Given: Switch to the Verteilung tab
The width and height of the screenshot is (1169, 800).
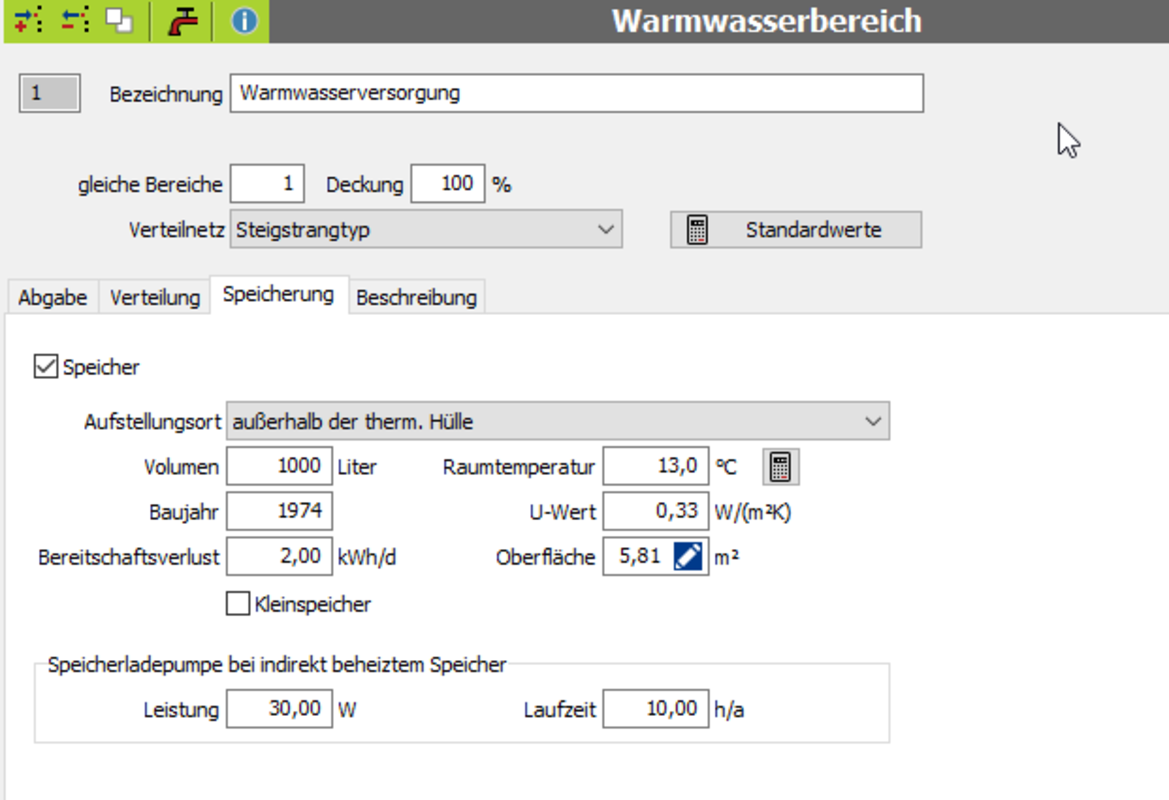Looking at the screenshot, I should point(155,298).
